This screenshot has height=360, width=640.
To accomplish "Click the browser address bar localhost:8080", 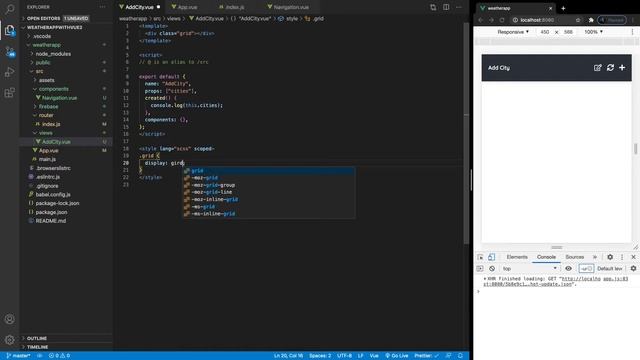I will click(x=536, y=20).
